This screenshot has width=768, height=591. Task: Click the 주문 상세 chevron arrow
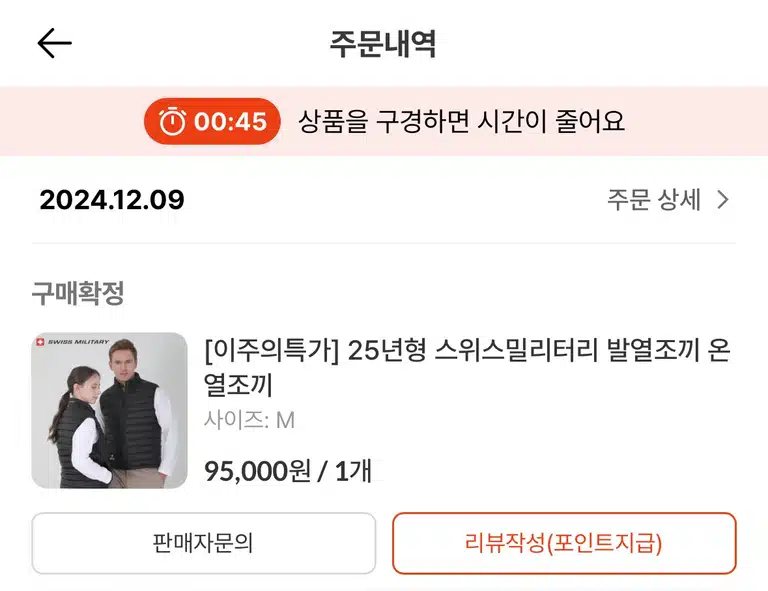pyautogui.click(x=723, y=200)
